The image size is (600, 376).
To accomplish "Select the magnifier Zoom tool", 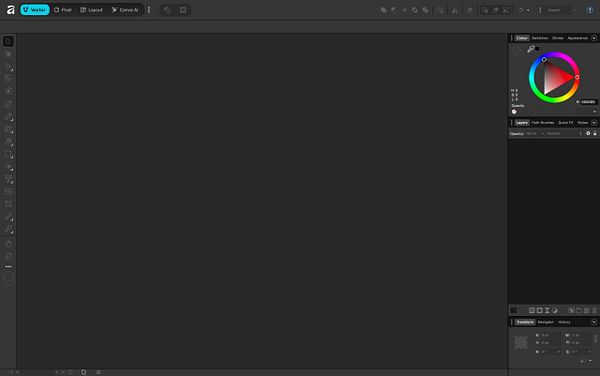I will pos(8,256).
